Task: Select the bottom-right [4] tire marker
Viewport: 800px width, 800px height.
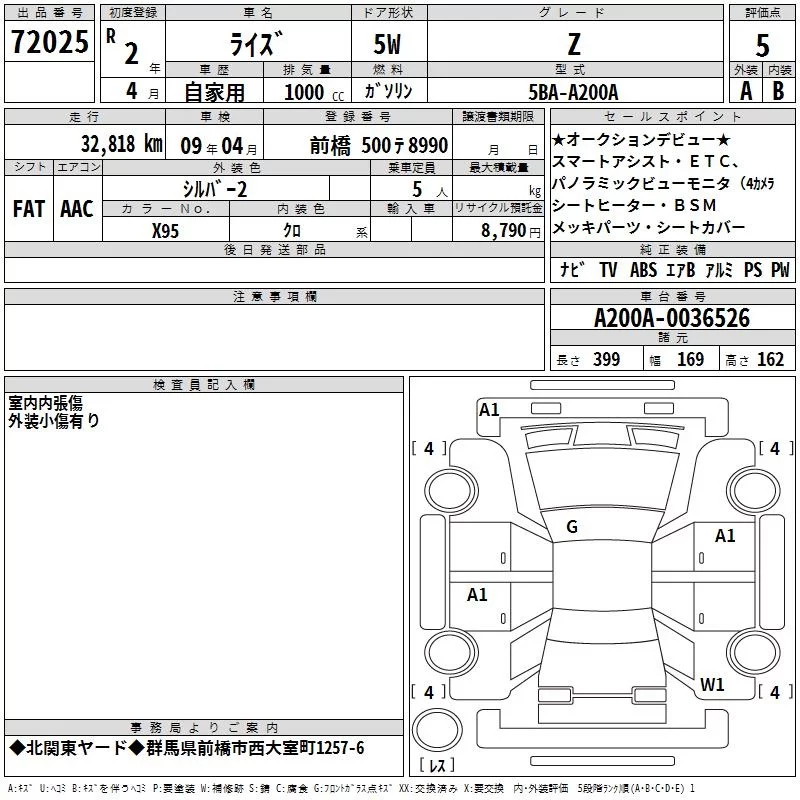Action: [x=774, y=692]
